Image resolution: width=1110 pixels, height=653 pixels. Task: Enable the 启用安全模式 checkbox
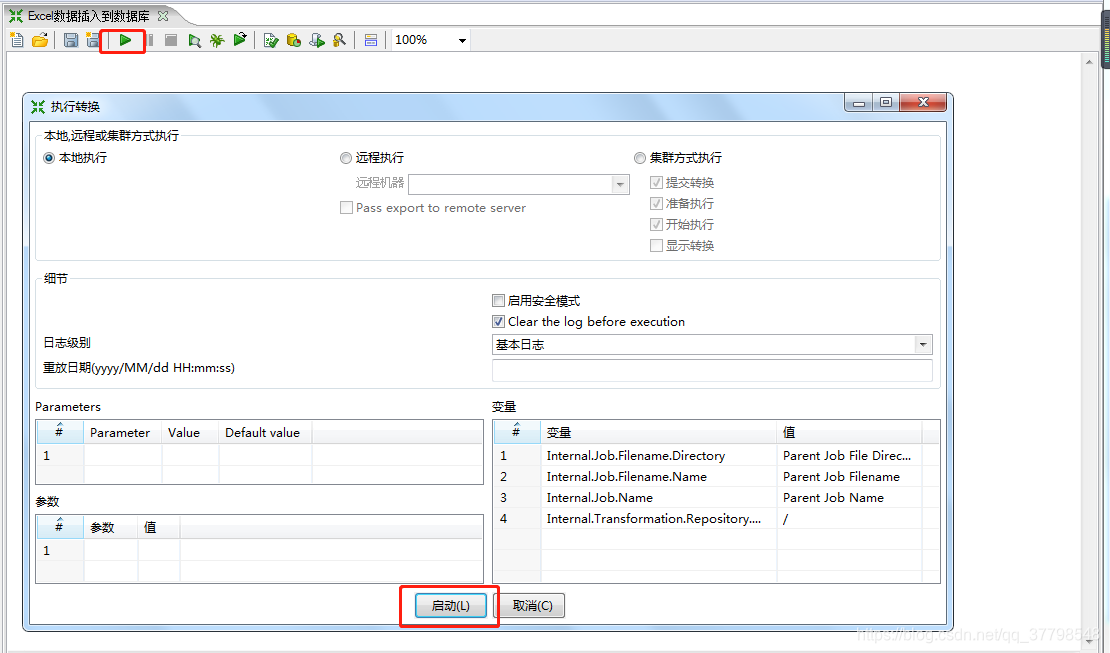click(498, 301)
